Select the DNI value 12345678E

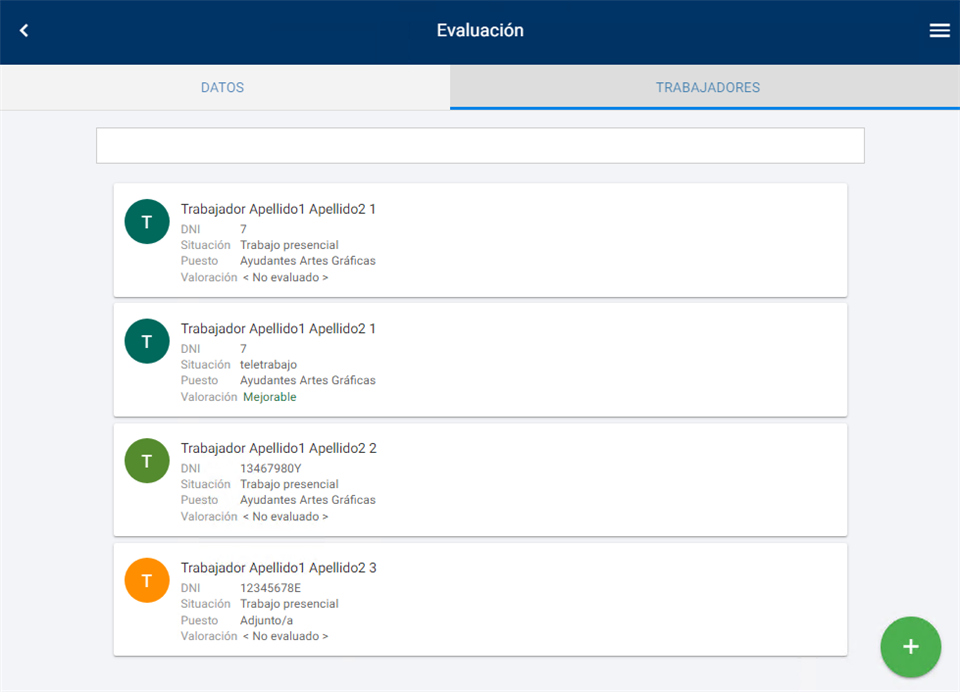click(x=270, y=588)
